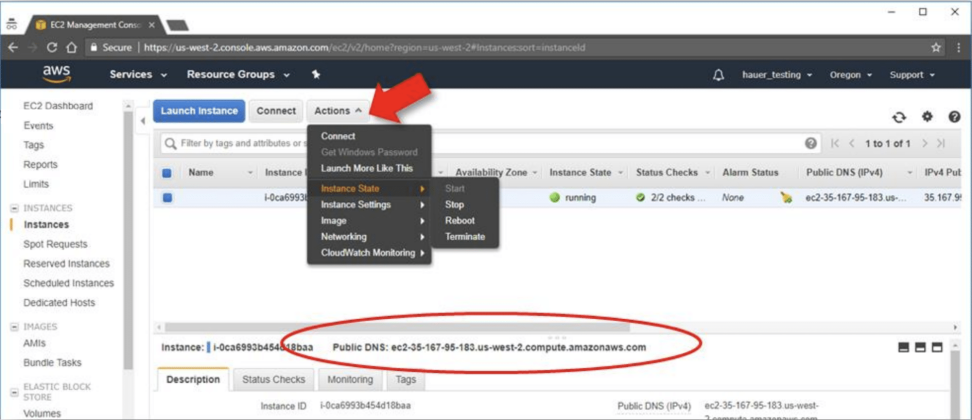Open a new browser tab
972x420 pixels.
177,25
